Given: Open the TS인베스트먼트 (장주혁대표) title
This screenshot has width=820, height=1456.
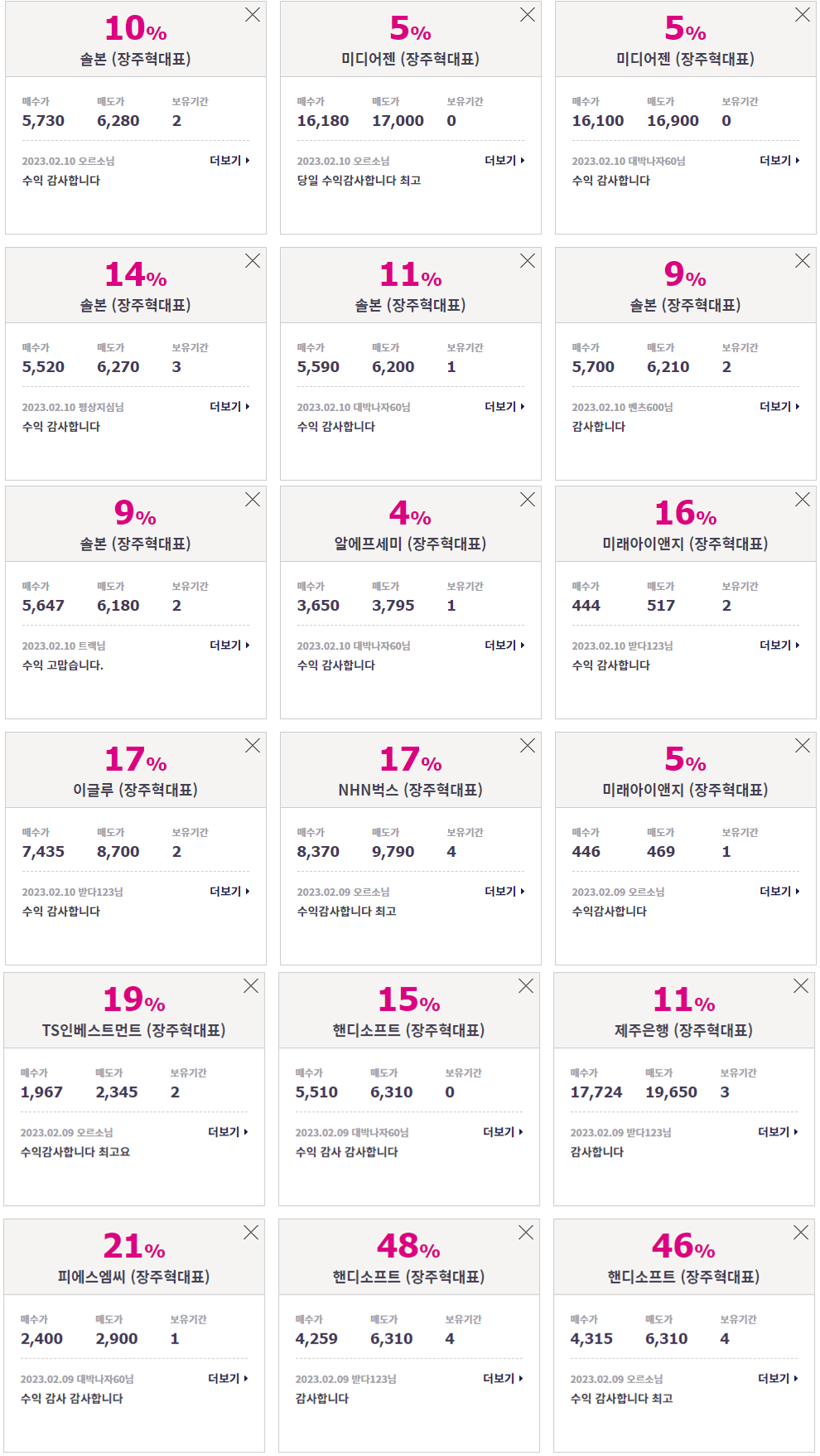Looking at the screenshot, I should pos(134,1030).
